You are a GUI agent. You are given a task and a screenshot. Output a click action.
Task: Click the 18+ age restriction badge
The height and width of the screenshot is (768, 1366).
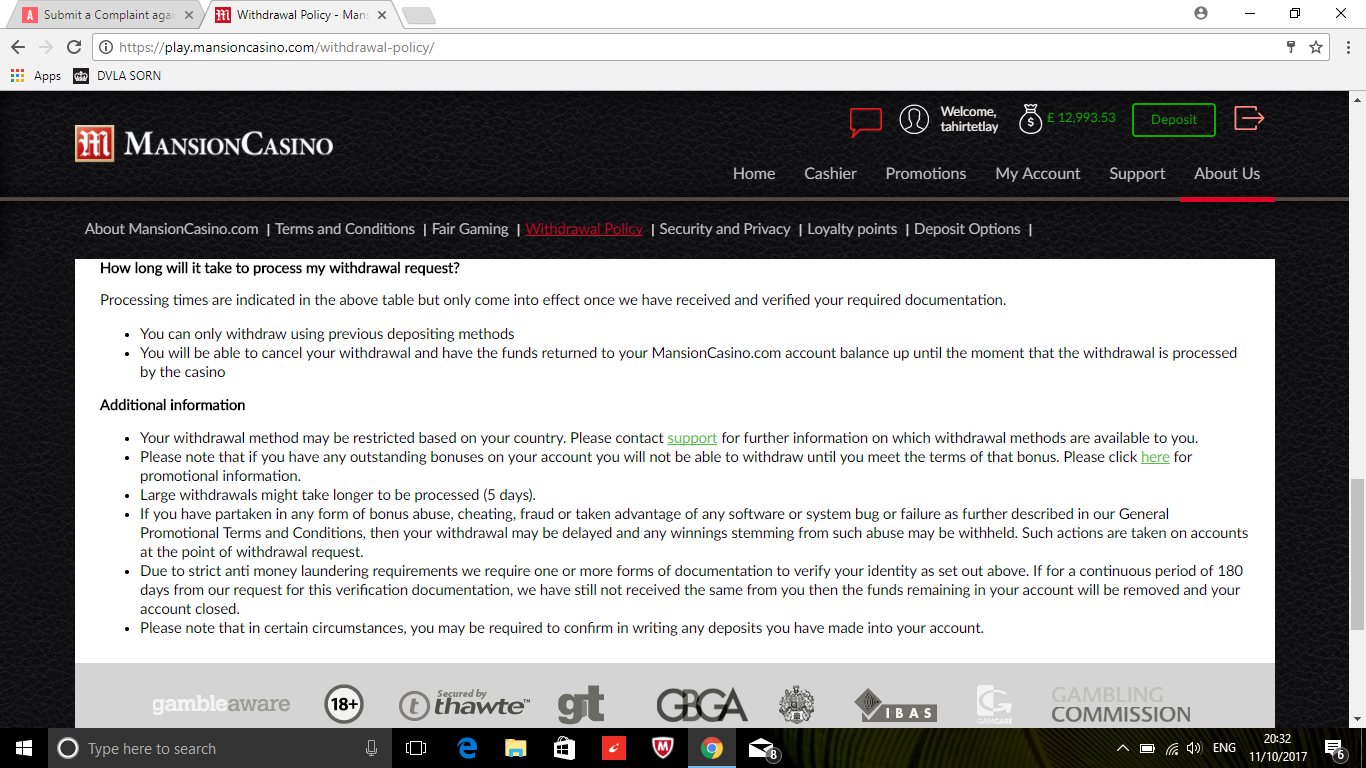(343, 705)
